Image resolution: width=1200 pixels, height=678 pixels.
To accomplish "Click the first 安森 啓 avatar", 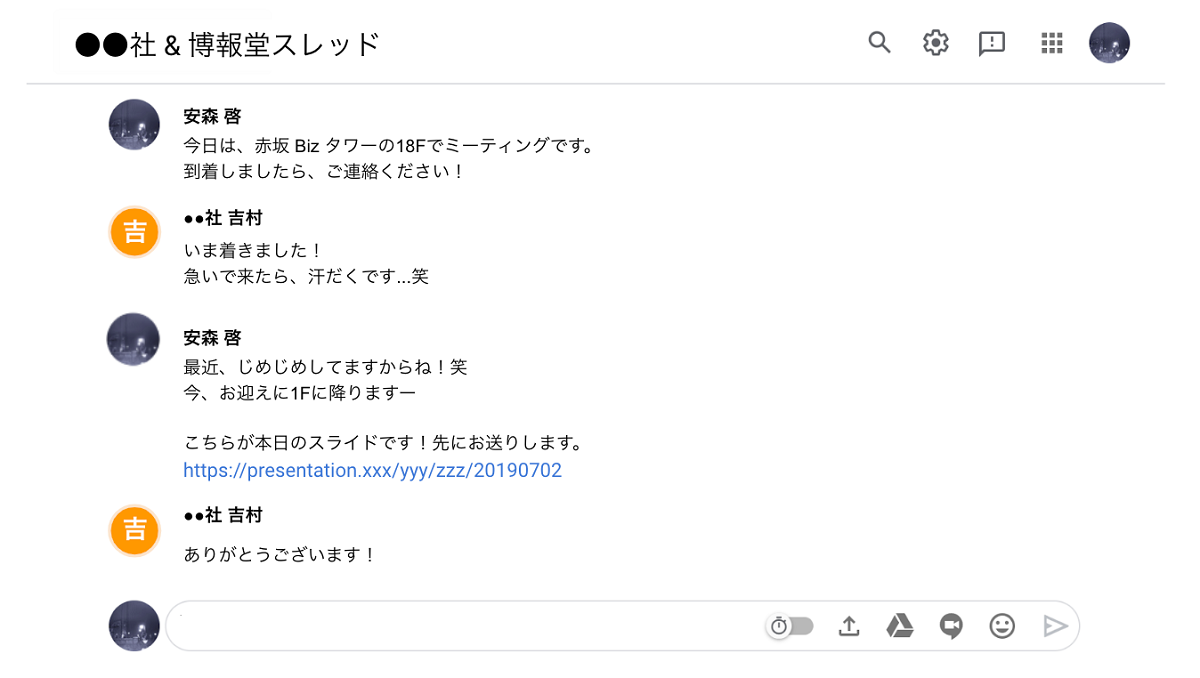I will (x=134, y=125).
